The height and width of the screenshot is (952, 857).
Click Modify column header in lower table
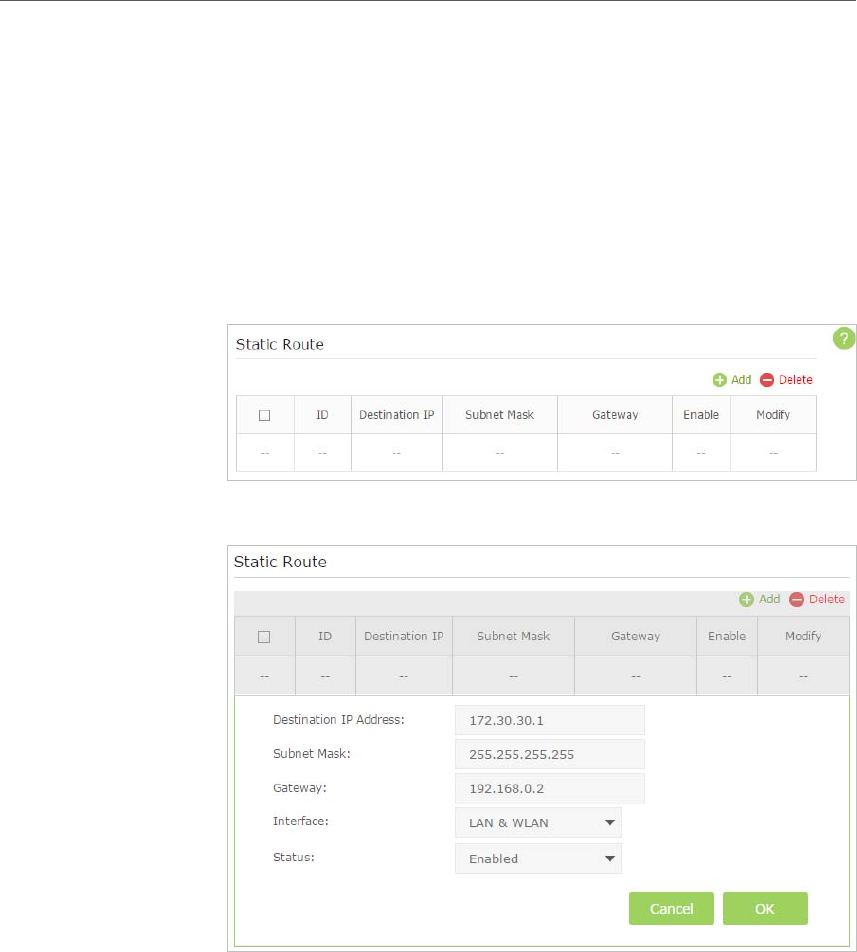pyautogui.click(x=803, y=636)
